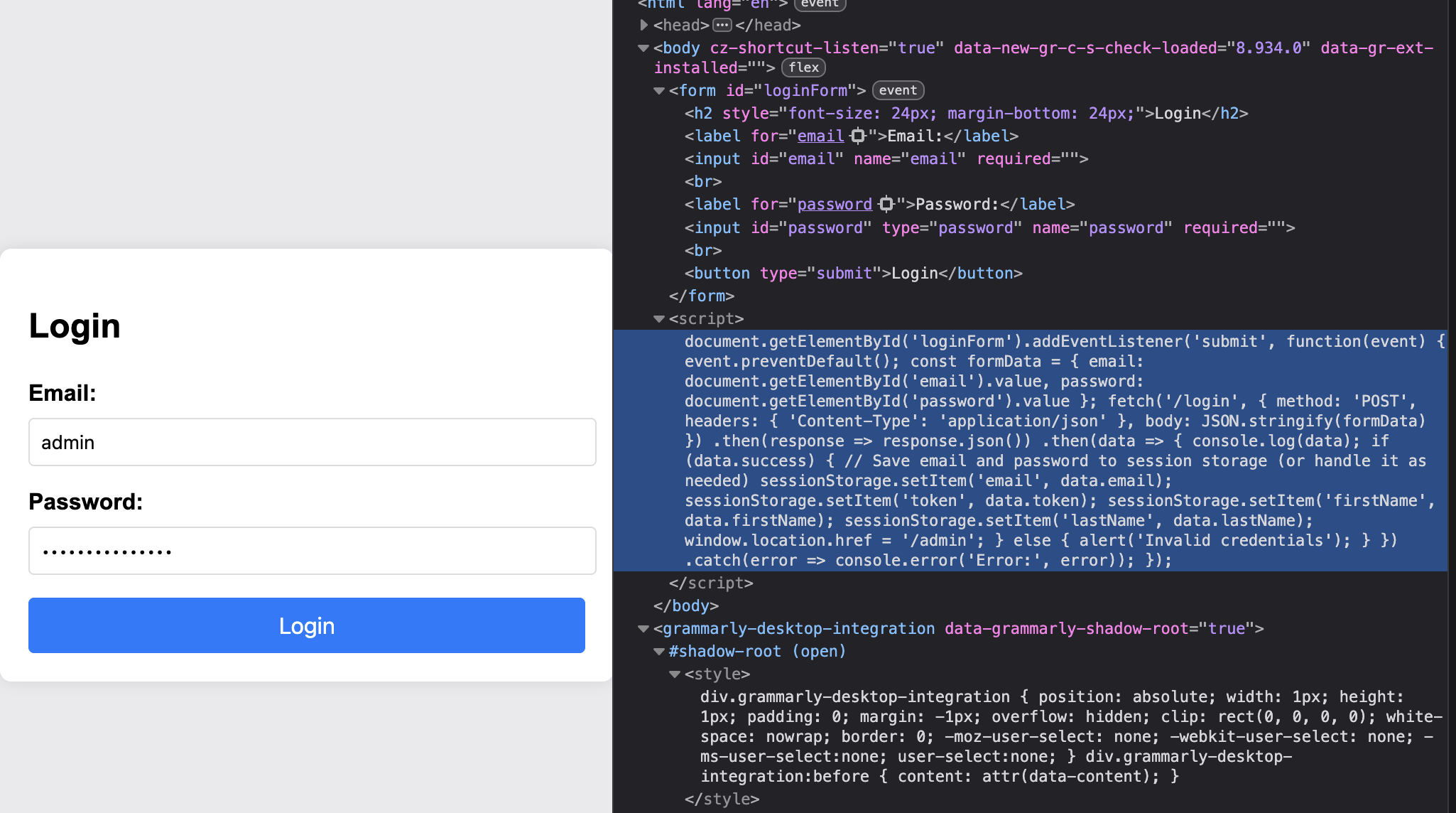
Task: Collapse the loginForm form node
Action: pos(659,91)
